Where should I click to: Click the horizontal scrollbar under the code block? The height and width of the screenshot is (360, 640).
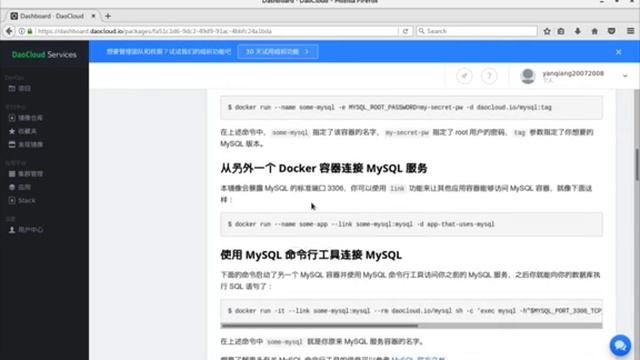click(319, 326)
